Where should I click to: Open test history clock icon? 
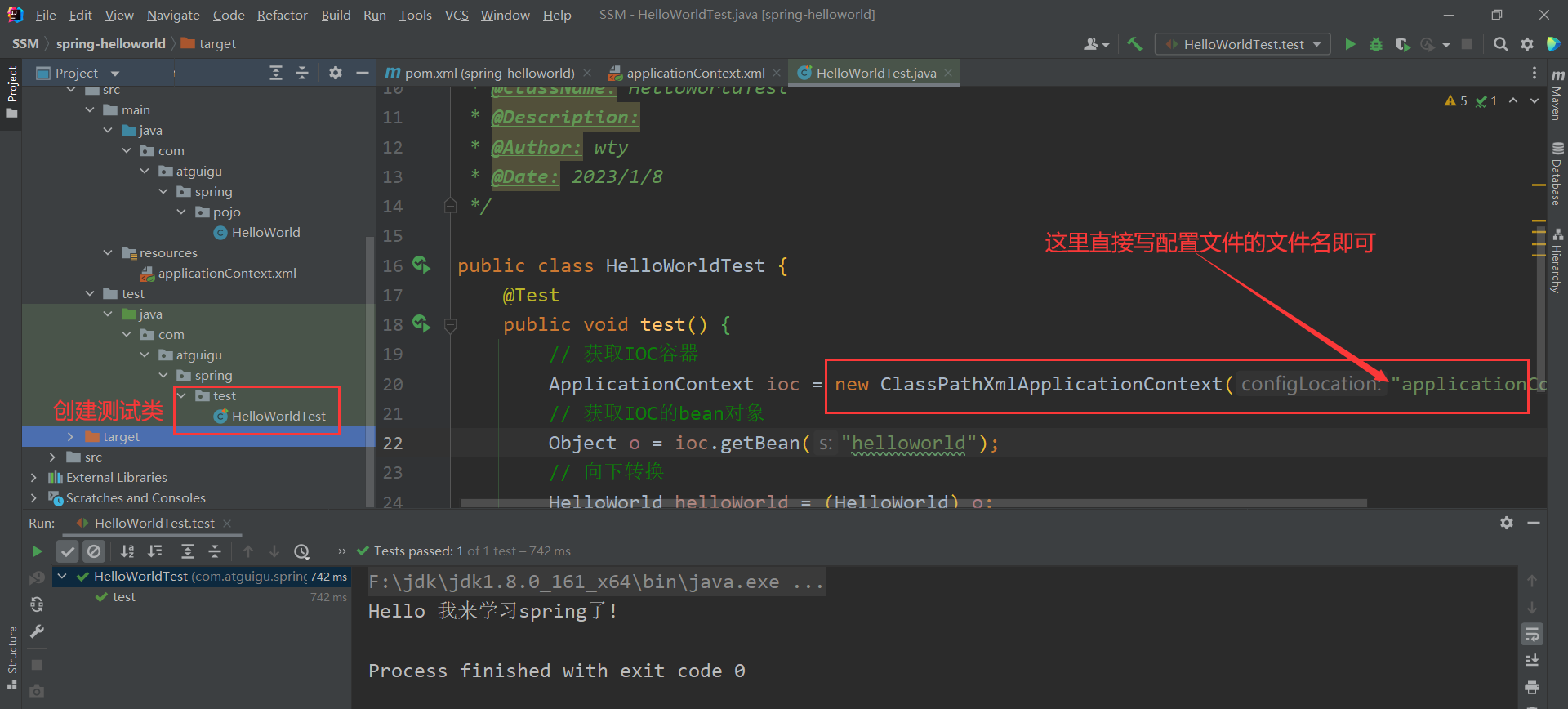pos(302,551)
